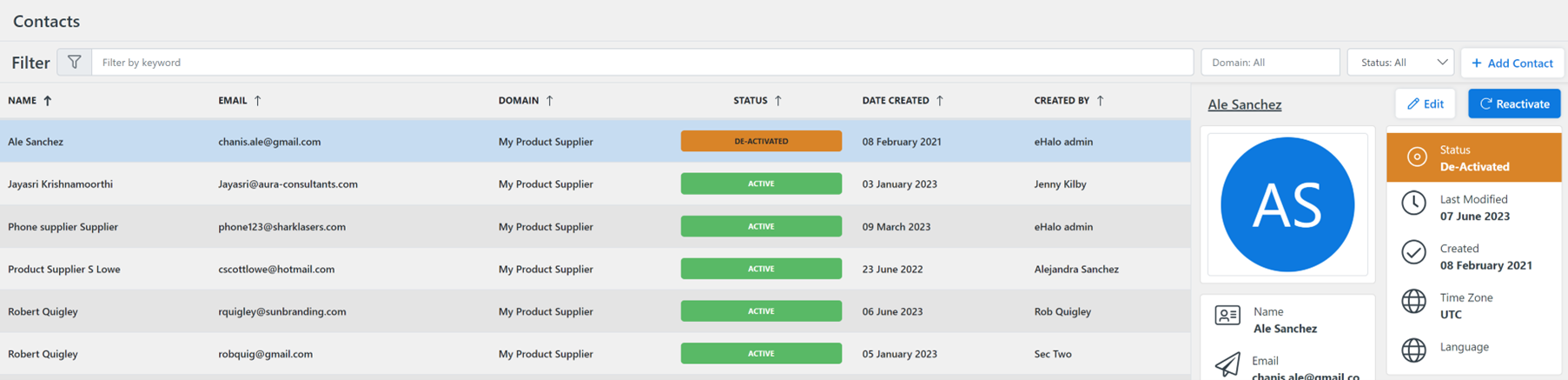Reactivate the Ale Sanchez contact
This screenshot has width=1568, height=380.
pos(1514,103)
